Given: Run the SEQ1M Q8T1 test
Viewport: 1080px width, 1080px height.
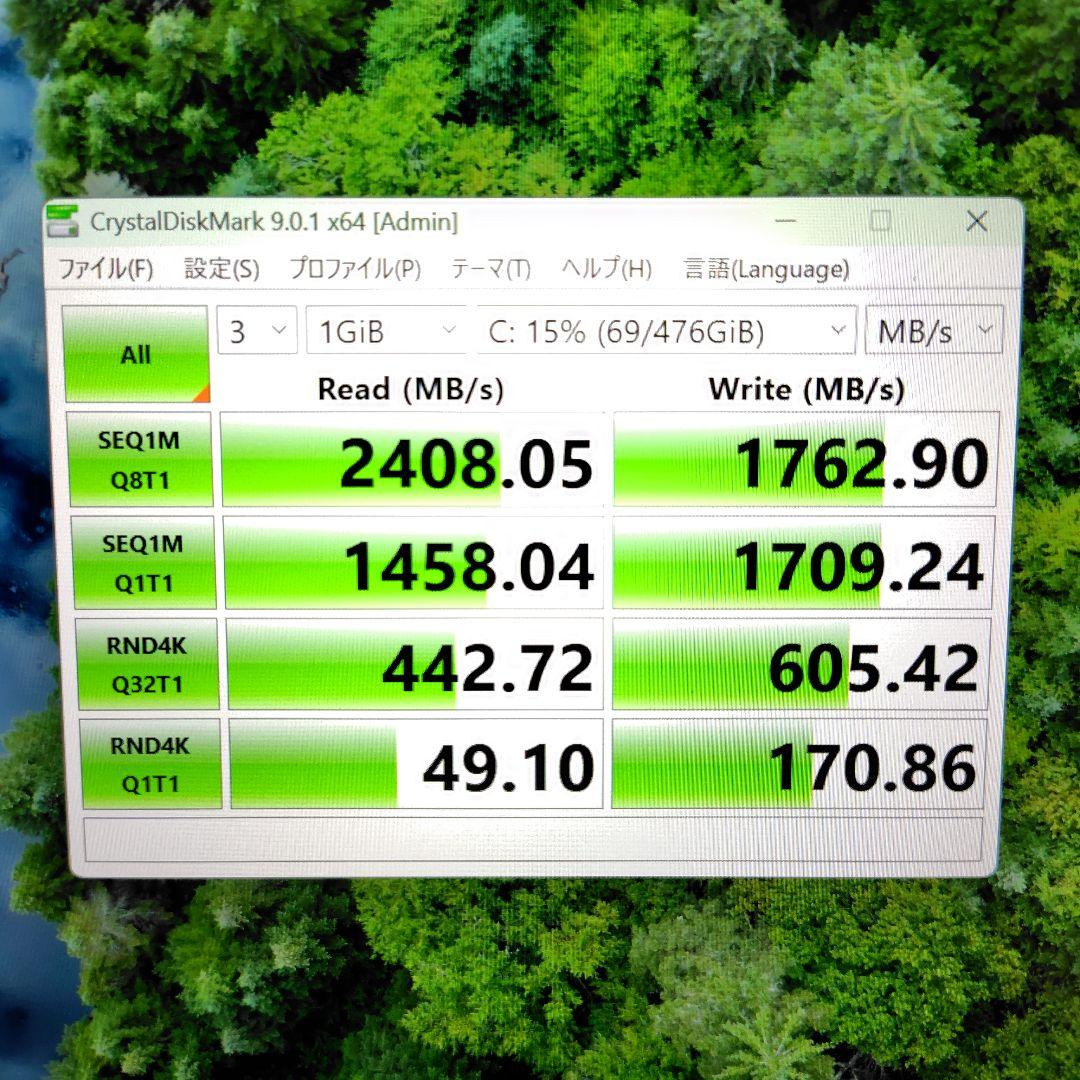Looking at the screenshot, I should tap(143, 460).
